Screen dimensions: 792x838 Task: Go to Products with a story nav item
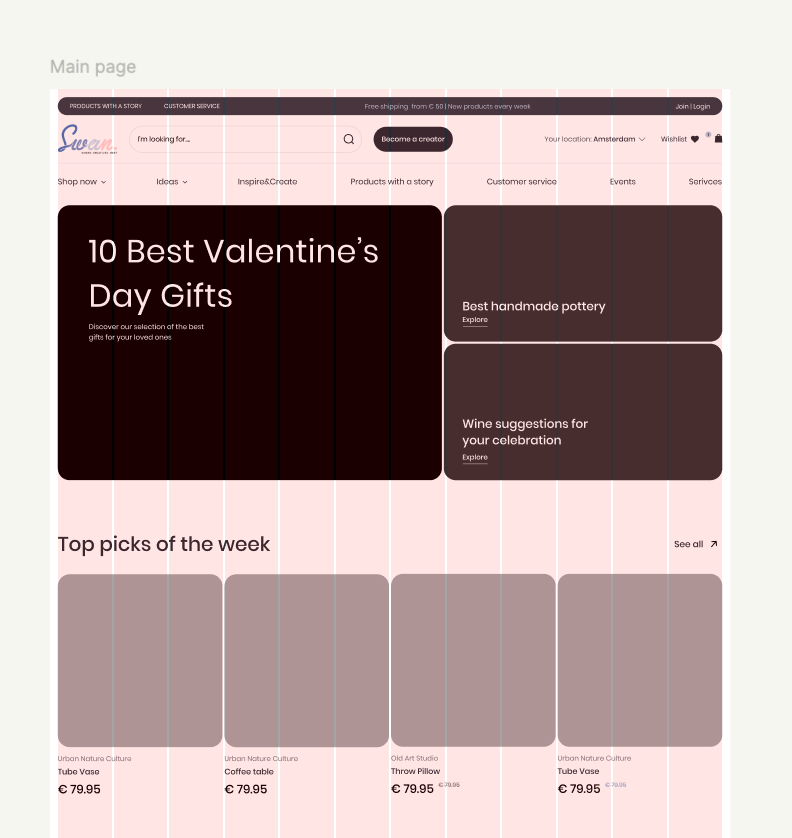click(392, 182)
